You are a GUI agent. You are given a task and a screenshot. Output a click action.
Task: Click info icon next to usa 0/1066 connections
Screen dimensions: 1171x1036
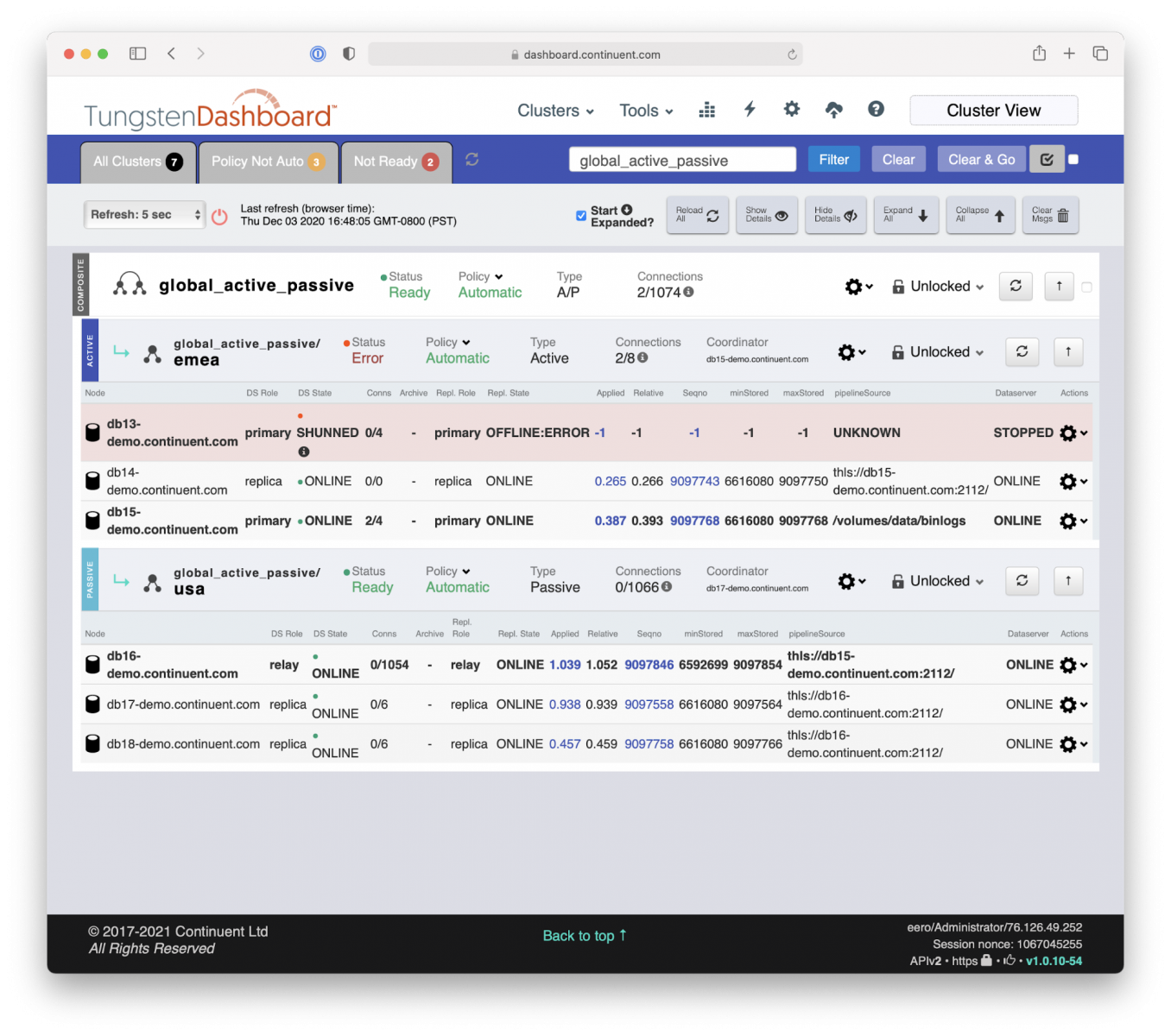(x=667, y=586)
